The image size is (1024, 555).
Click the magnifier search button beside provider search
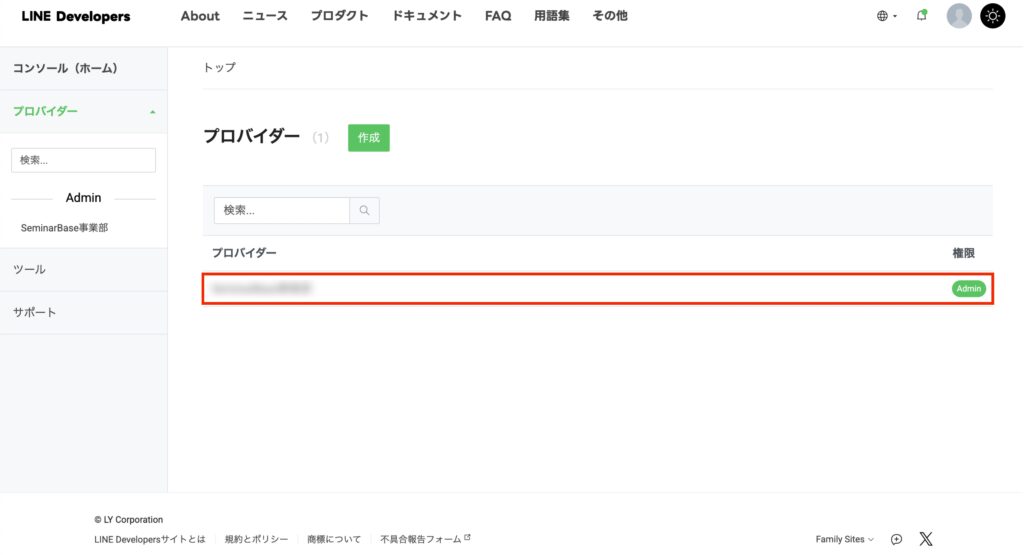[364, 210]
